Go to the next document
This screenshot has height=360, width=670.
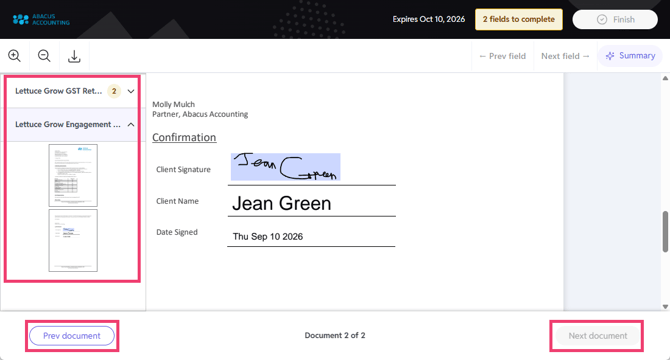coord(597,336)
